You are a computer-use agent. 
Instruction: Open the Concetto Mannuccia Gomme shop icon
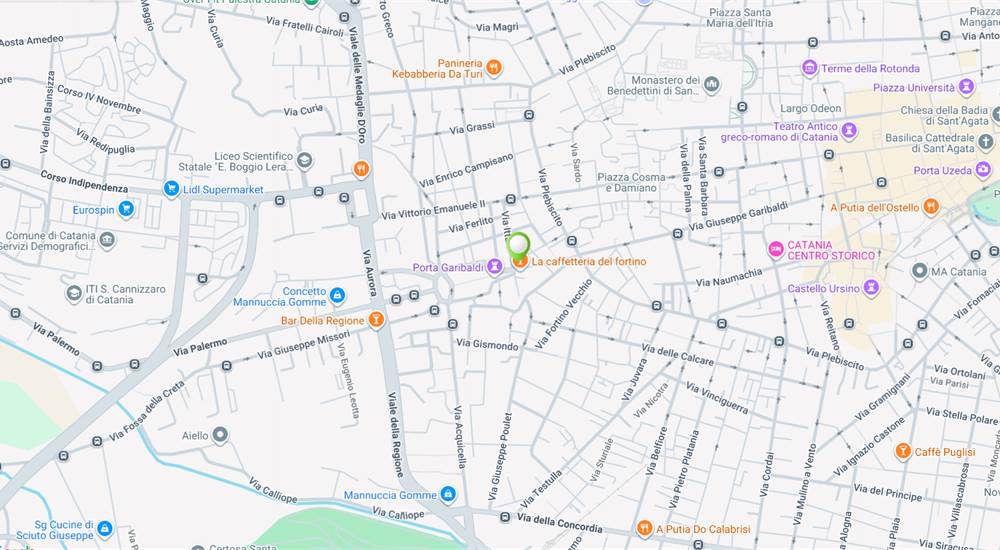(x=337, y=295)
